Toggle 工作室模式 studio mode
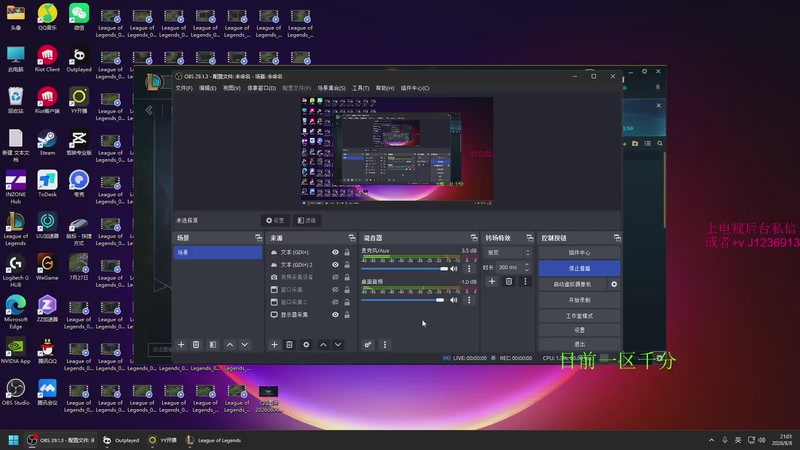 click(579, 316)
